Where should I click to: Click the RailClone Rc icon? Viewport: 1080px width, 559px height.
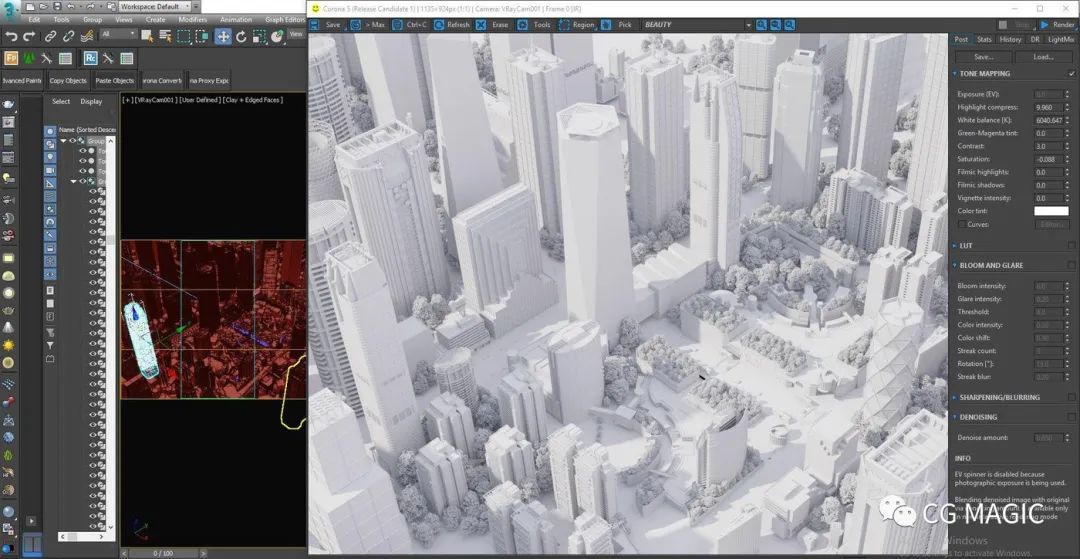(90, 59)
